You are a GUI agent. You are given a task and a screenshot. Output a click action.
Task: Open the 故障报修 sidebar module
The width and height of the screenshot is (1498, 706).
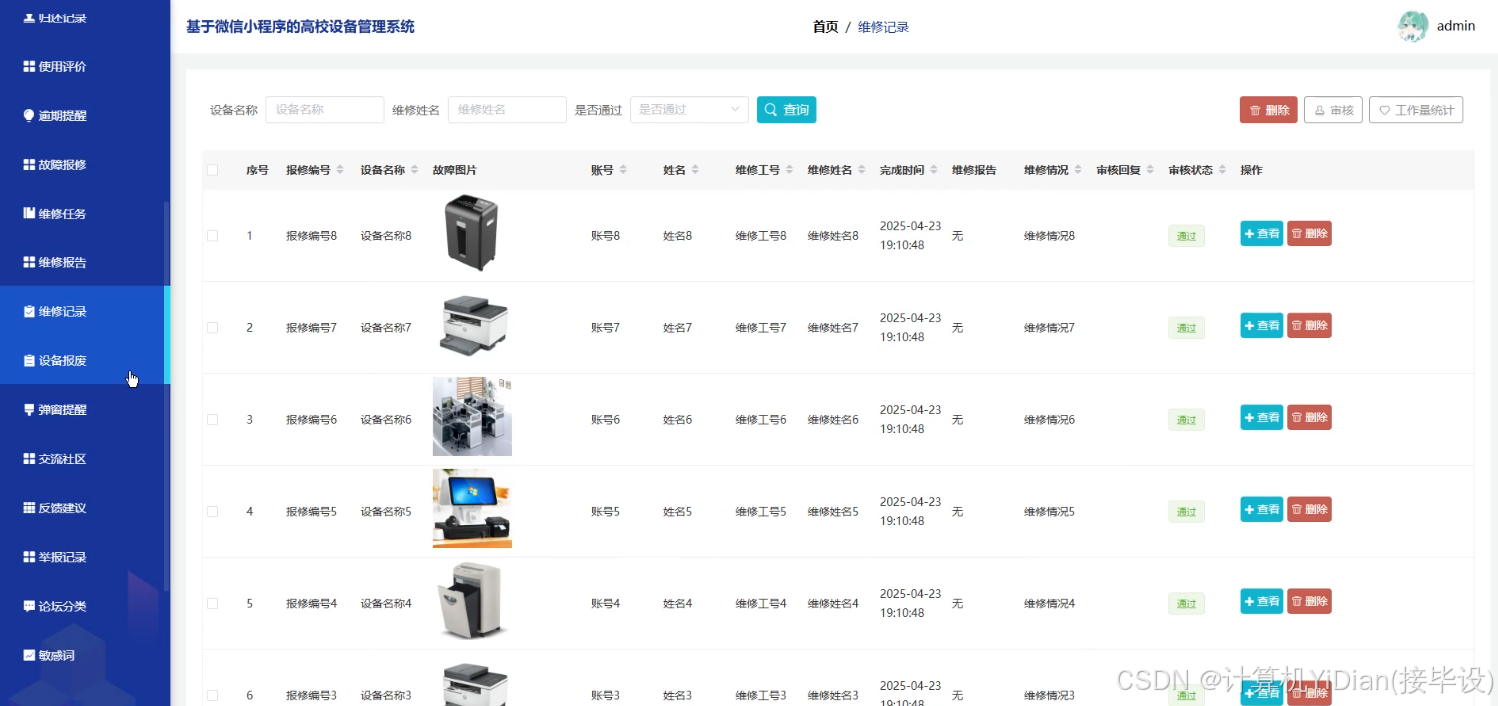tap(60, 164)
